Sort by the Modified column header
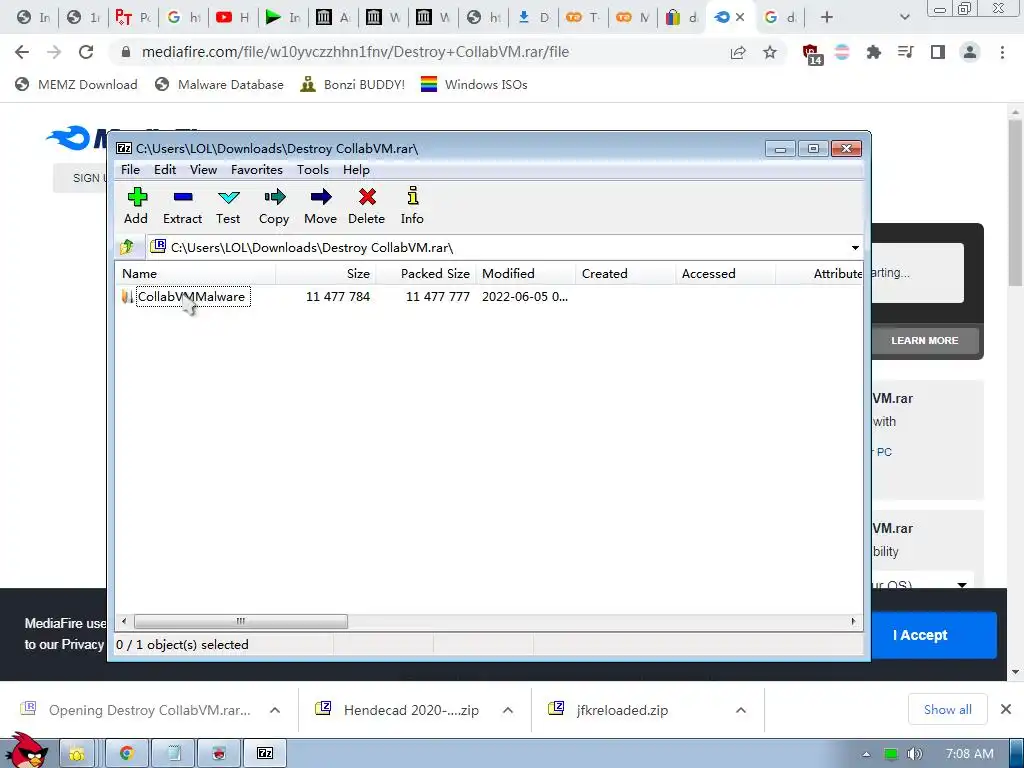This screenshot has width=1024, height=768. tap(526, 274)
